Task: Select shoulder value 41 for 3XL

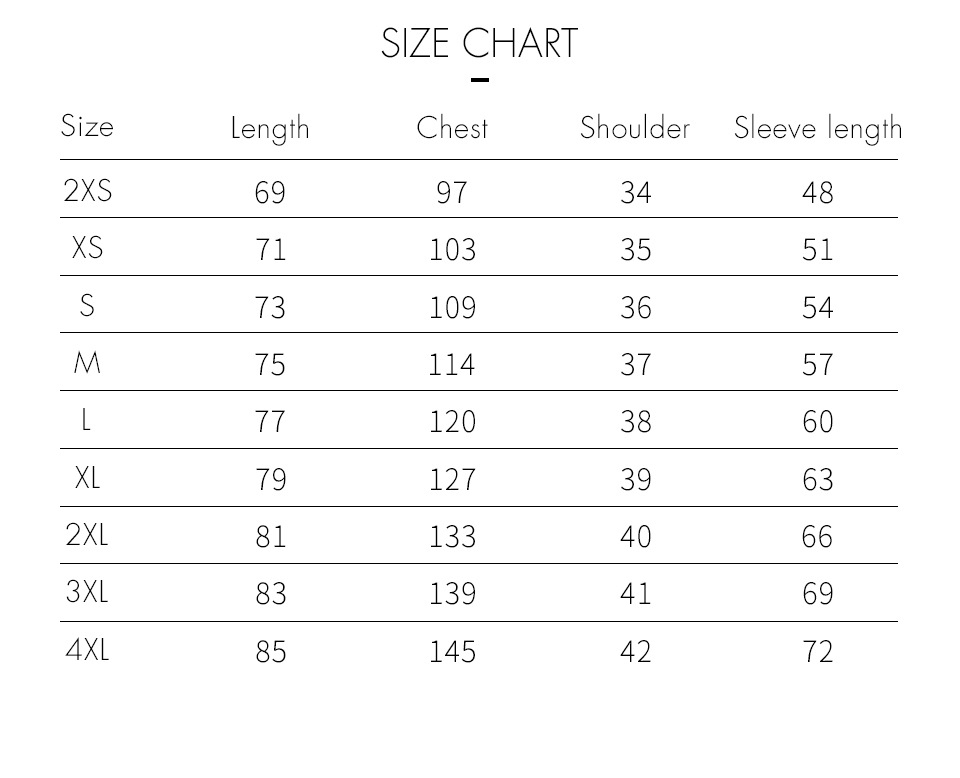Action: coord(636,593)
